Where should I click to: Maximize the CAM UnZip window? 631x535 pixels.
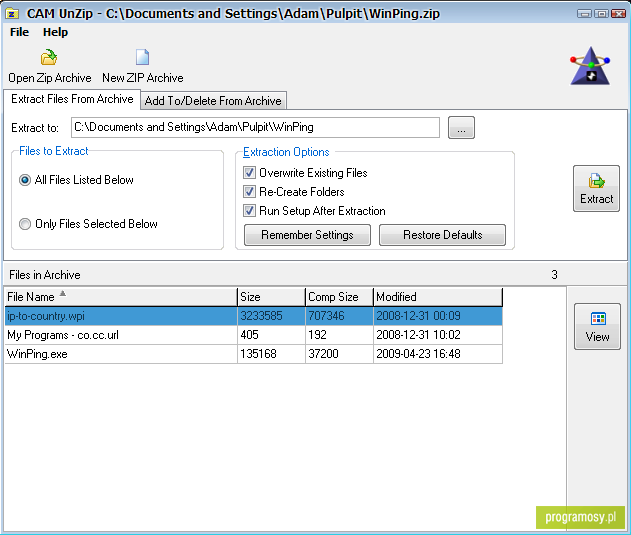click(x=601, y=14)
